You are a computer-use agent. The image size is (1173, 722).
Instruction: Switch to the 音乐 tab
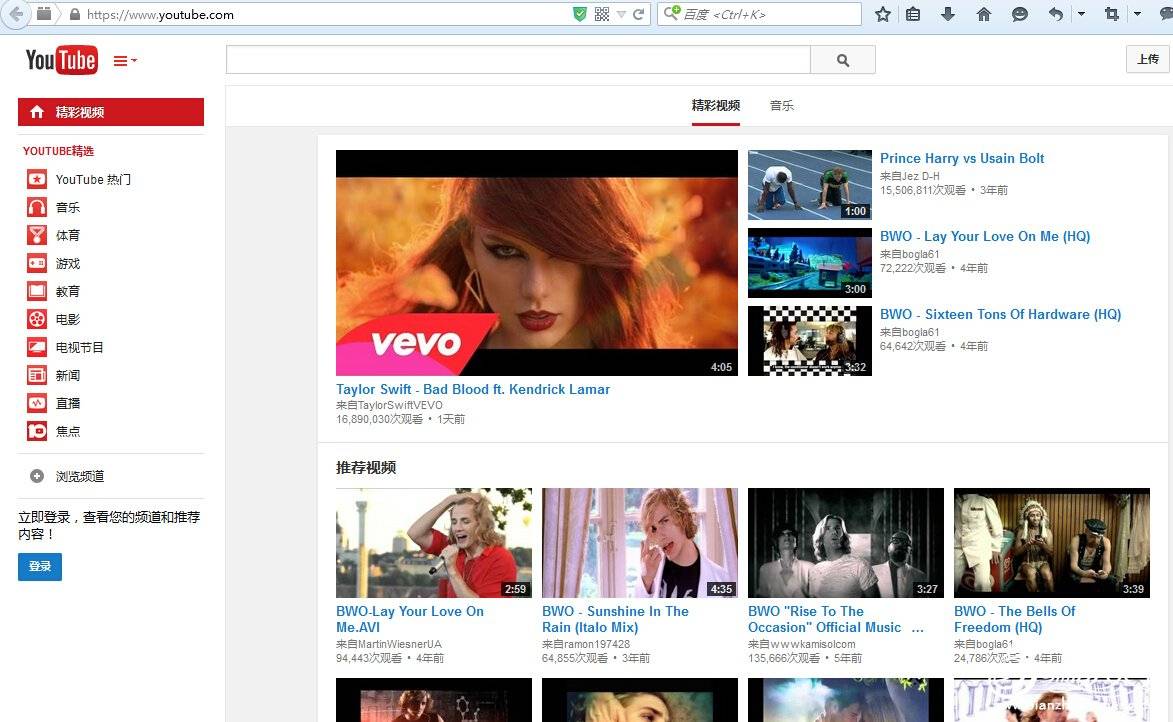click(782, 105)
